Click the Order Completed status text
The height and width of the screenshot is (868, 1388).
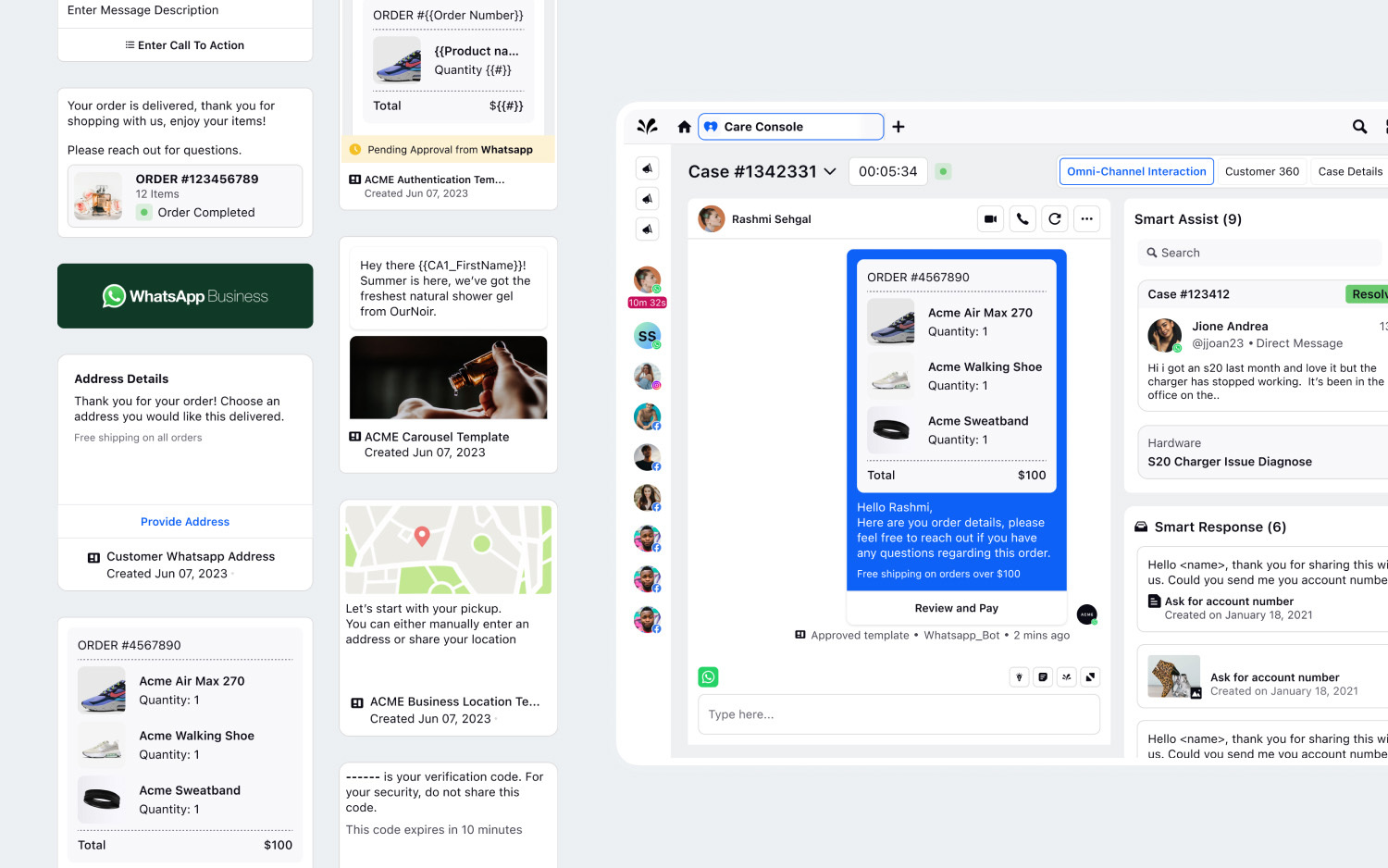(x=206, y=213)
